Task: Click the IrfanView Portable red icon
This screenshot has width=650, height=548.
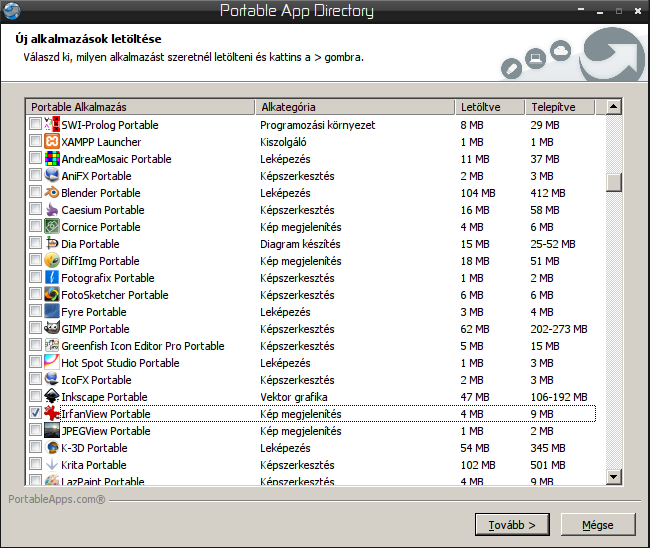Action: coord(52,414)
